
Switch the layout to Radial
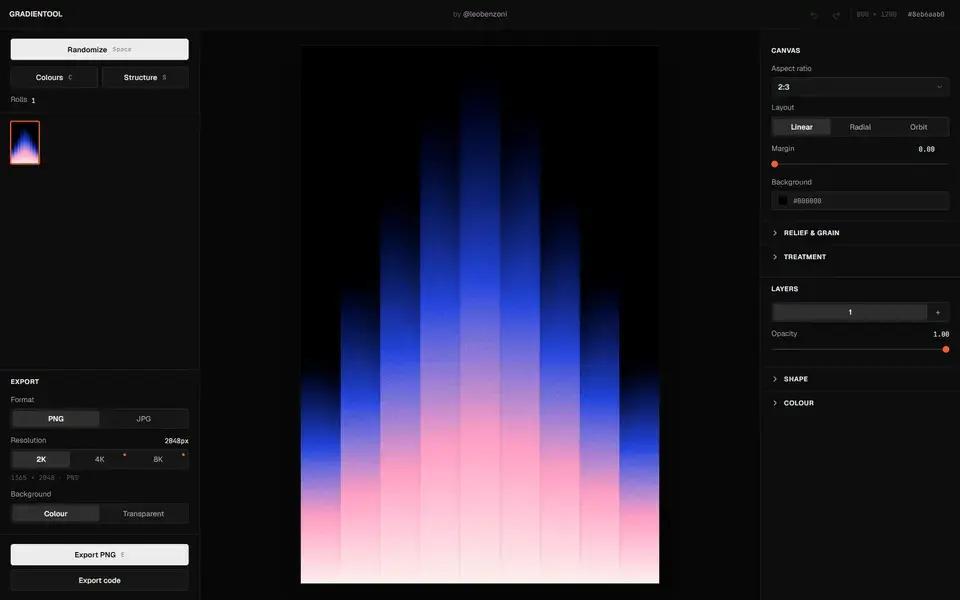click(x=860, y=127)
